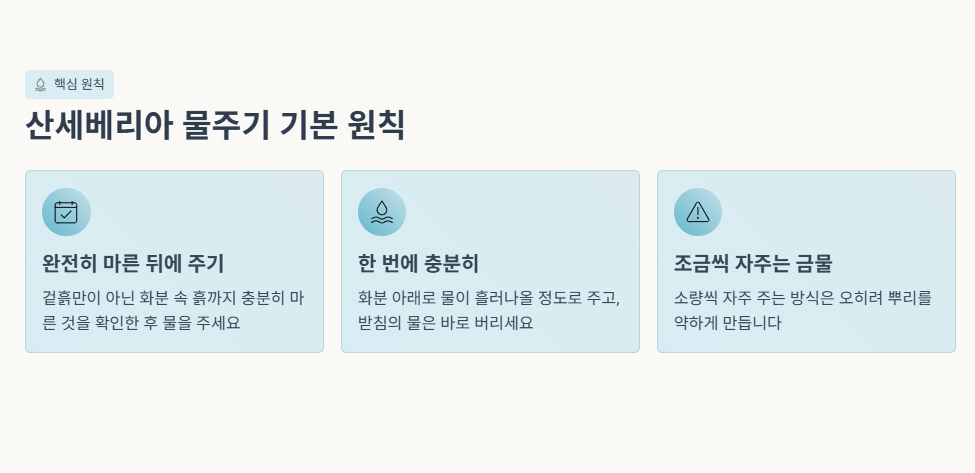Click the text line 른 것을 확인한 후 물을 주세요
Image resolution: width=975 pixels, height=473 pixels.
coord(141,323)
